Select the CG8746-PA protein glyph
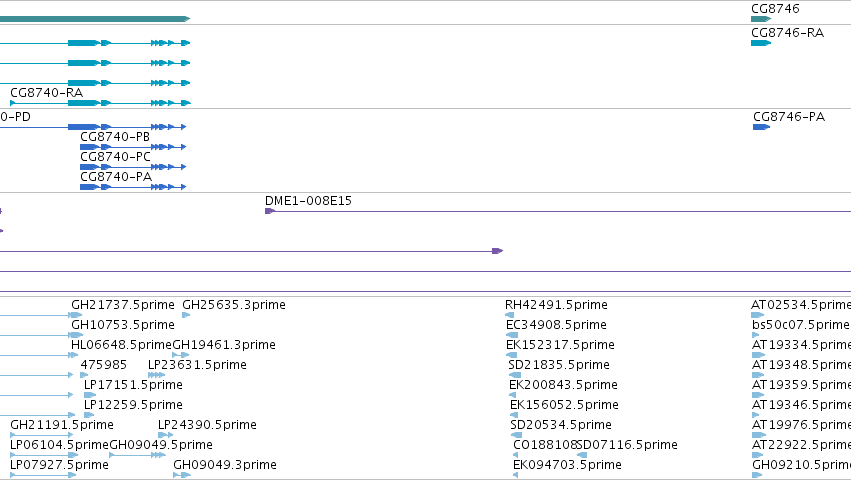This screenshot has width=851, height=480. click(x=761, y=127)
